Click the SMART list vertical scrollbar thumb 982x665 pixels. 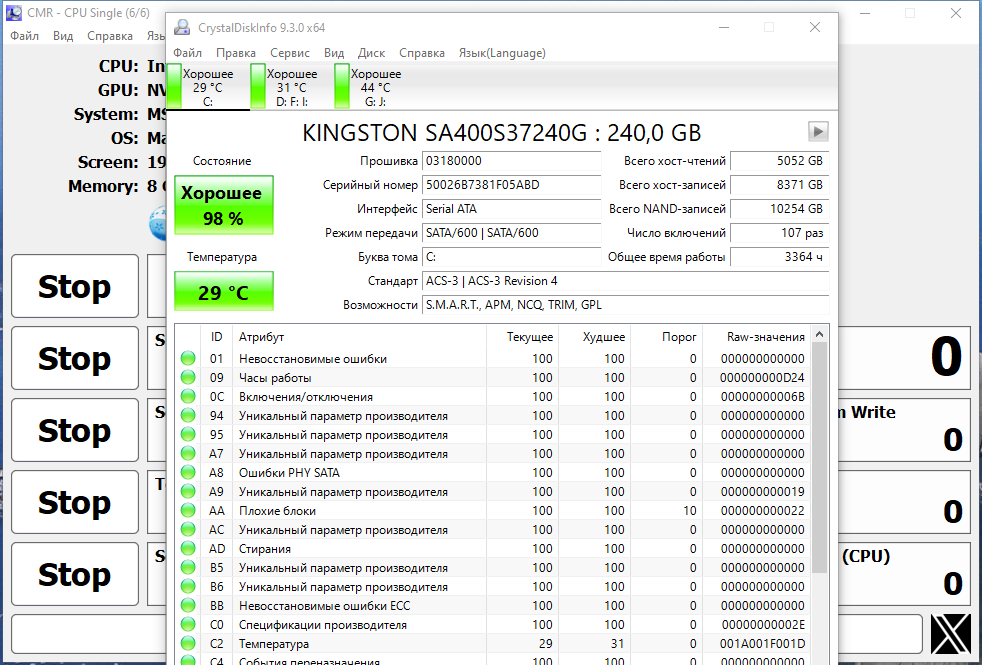coord(819,458)
